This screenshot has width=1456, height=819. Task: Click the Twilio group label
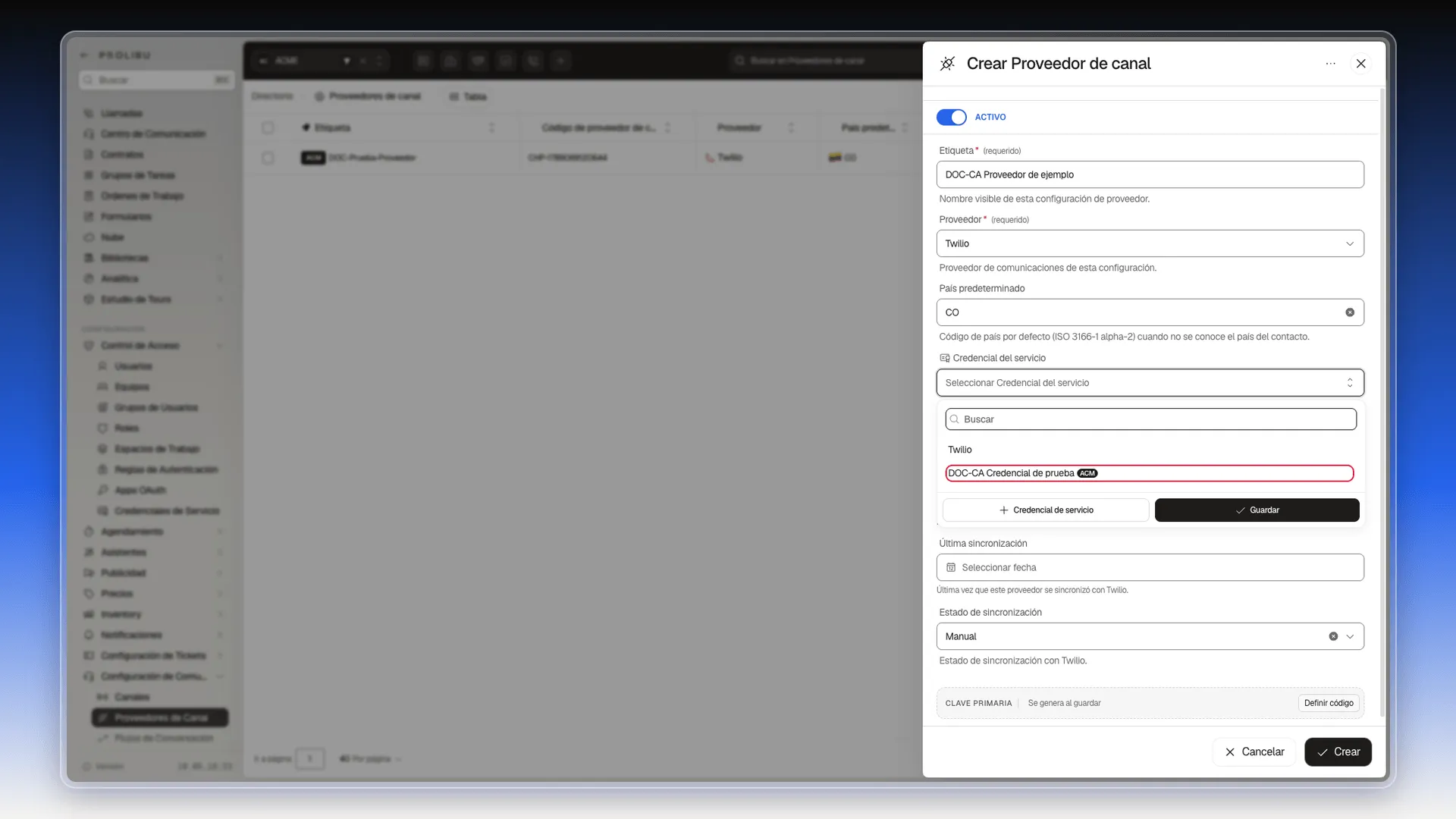pyautogui.click(x=959, y=450)
